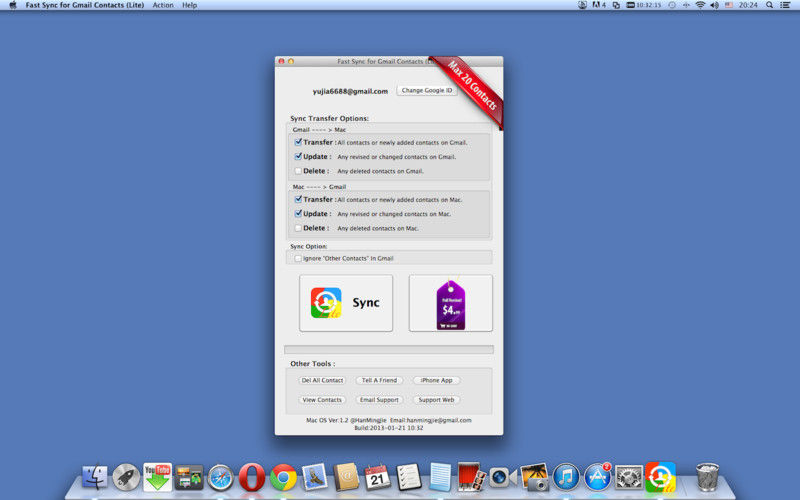Click Del All Contact button
The width and height of the screenshot is (800, 500).
click(322, 381)
